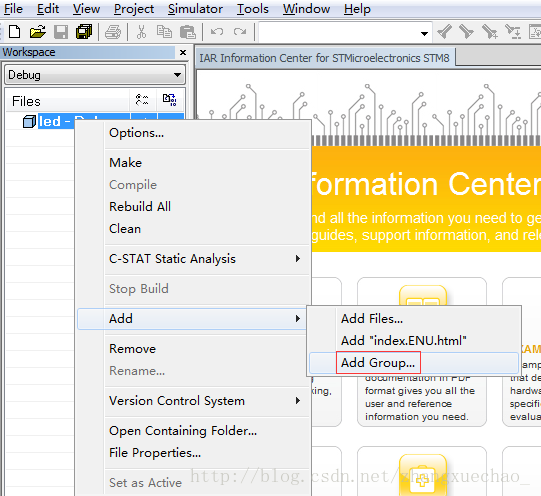The height and width of the screenshot is (496, 541).
Task: Open the Window menu
Action: tap(306, 9)
